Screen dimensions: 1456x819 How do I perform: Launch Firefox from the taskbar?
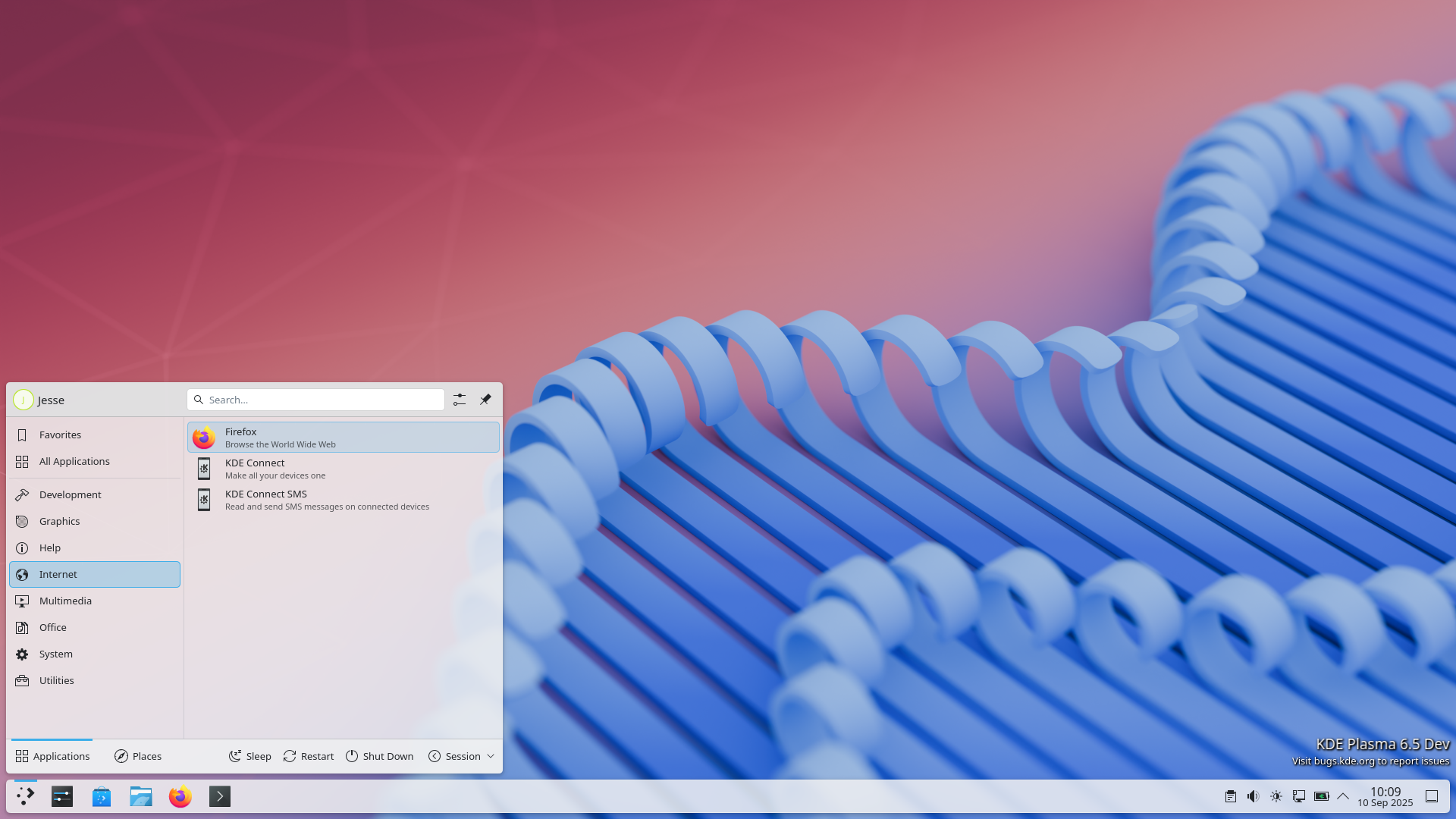[180, 796]
